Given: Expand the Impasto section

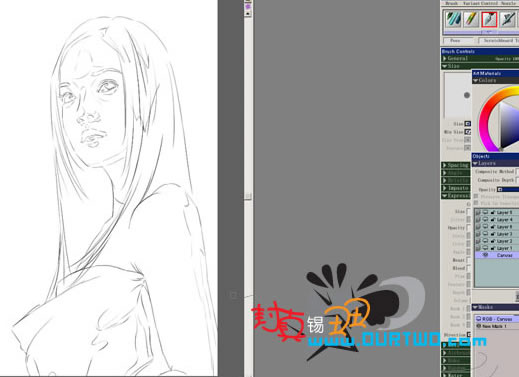Looking at the screenshot, I should tap(445, 188).
